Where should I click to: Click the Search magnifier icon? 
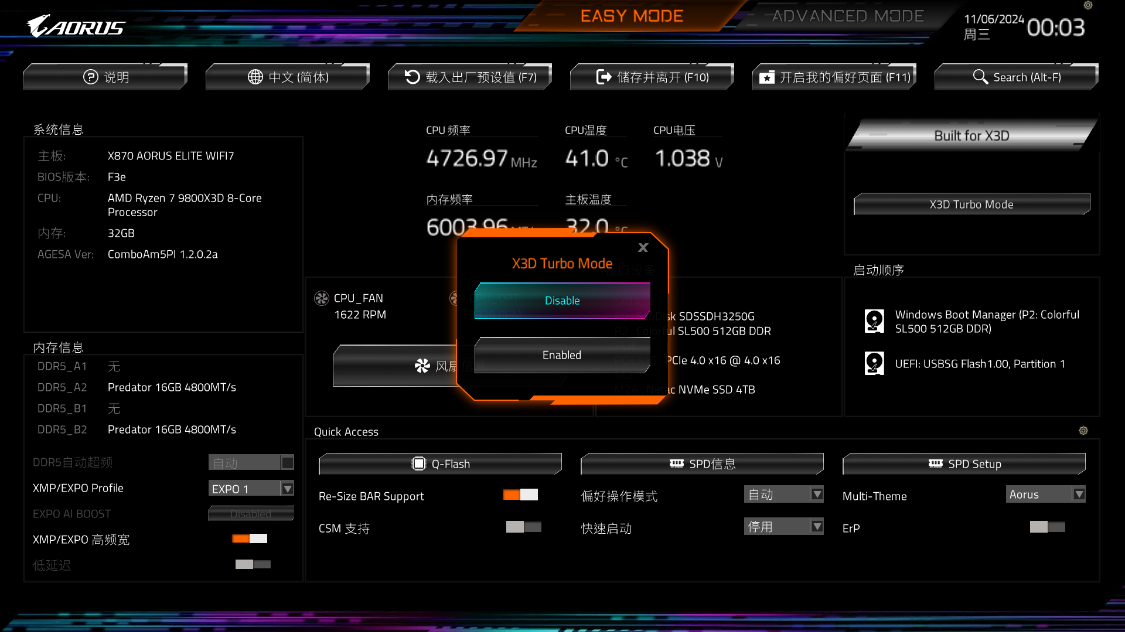[980, 77]
